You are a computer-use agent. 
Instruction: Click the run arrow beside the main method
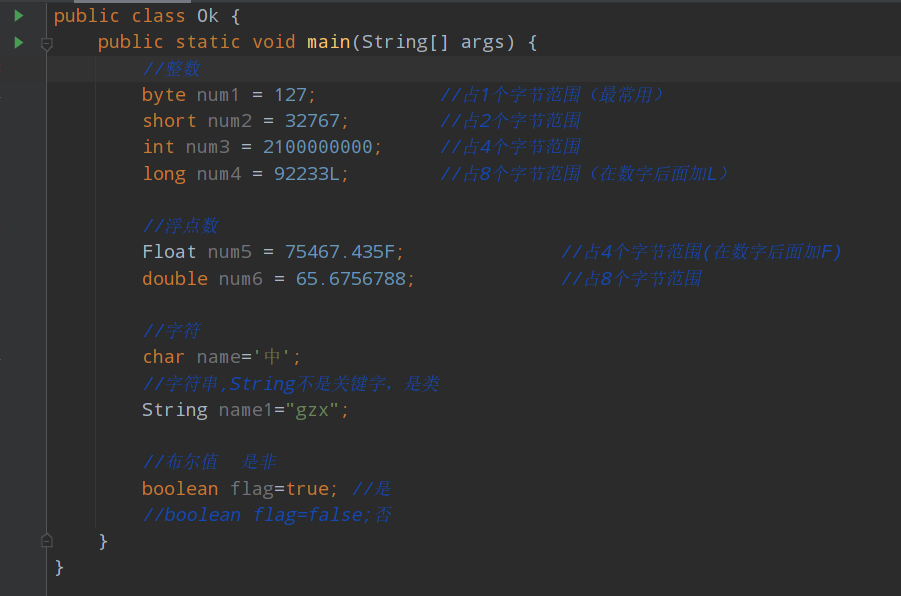pyautogui.click(x=19, y=42)
